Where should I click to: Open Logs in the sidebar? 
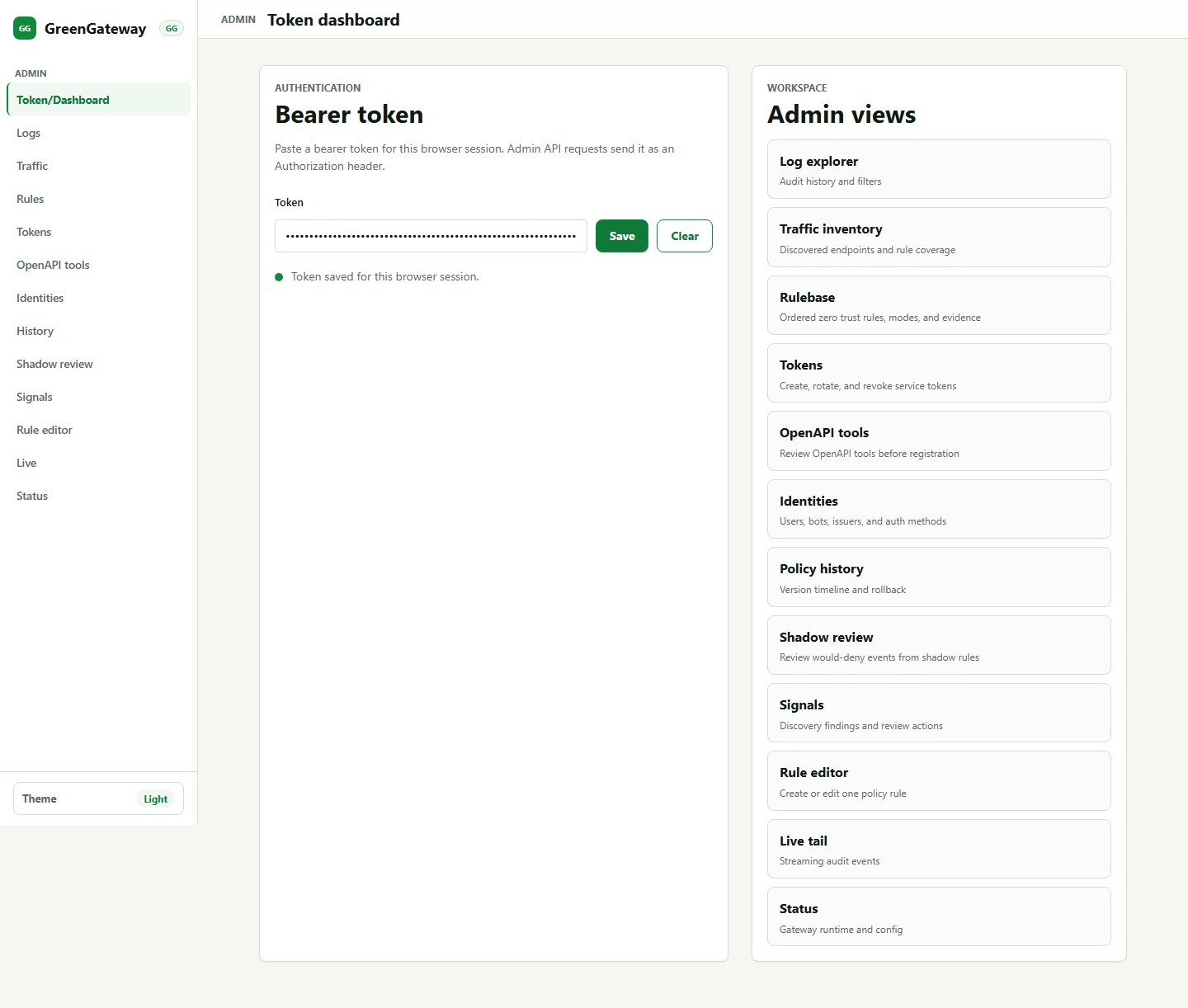pyautogui.click(x=98, y=133)
